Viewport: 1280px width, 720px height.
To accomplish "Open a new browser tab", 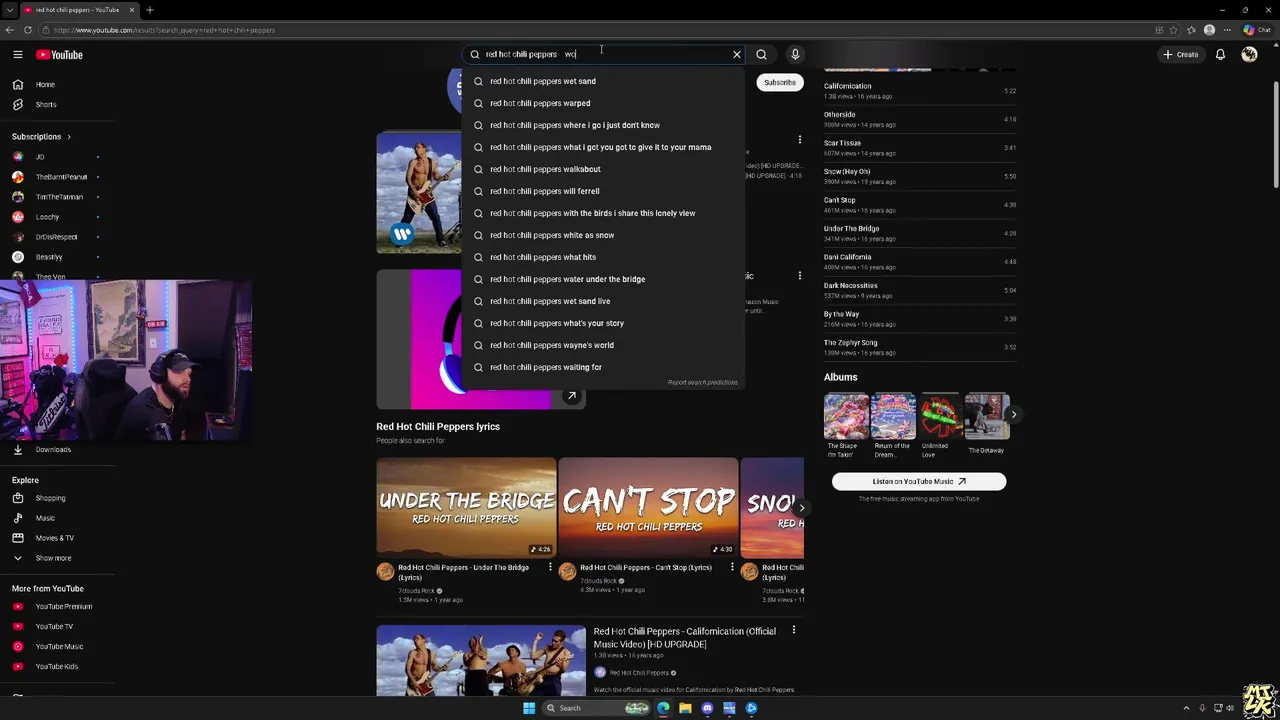I will click(149, 10).
